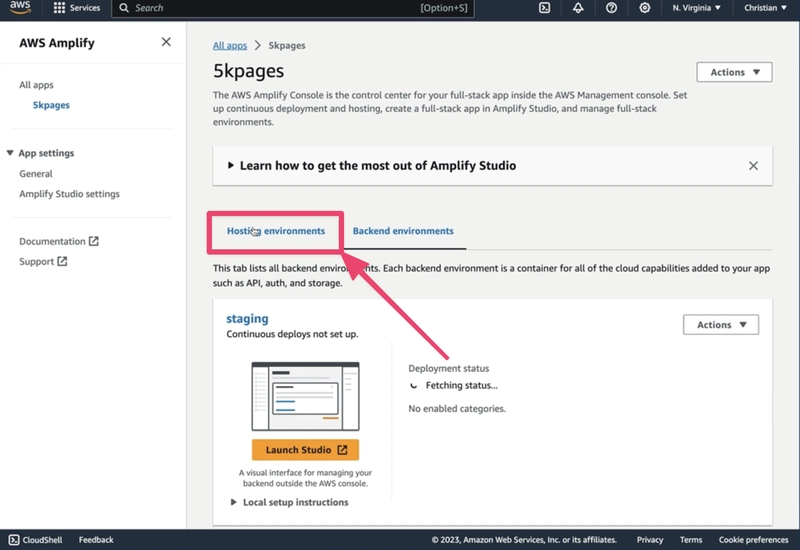Open the Services grid menu
Viewport: 800px width, 550px height.
point(77,8)
